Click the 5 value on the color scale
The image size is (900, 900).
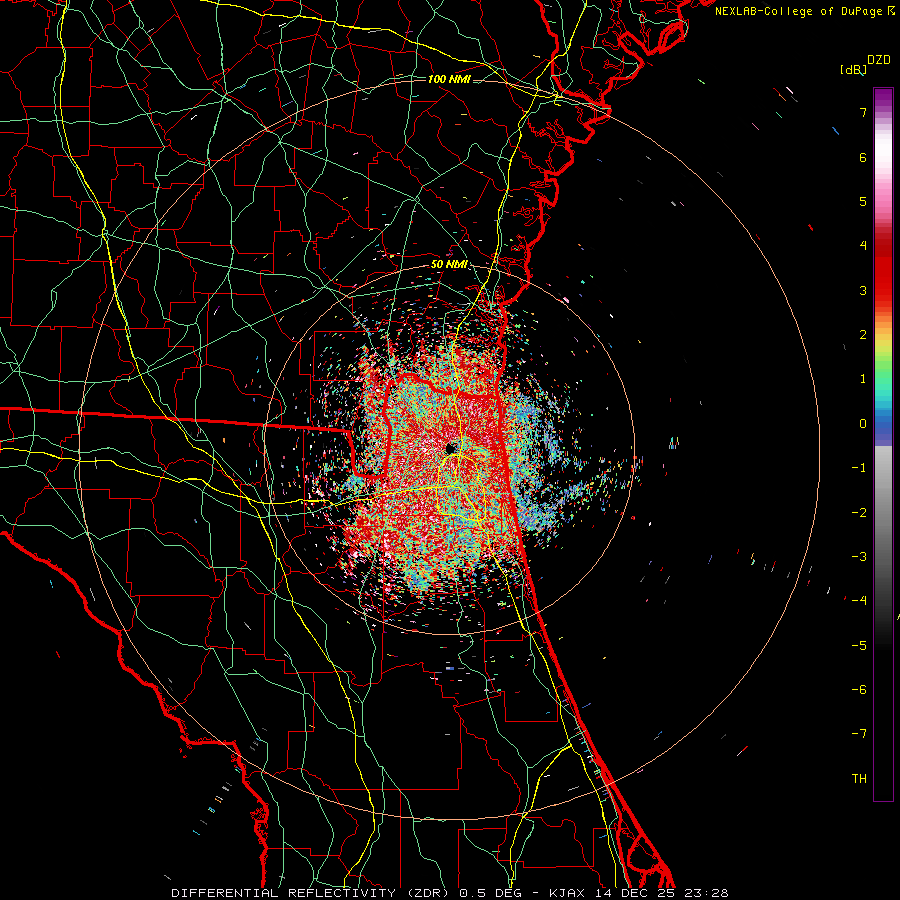(x=863, y=201)
